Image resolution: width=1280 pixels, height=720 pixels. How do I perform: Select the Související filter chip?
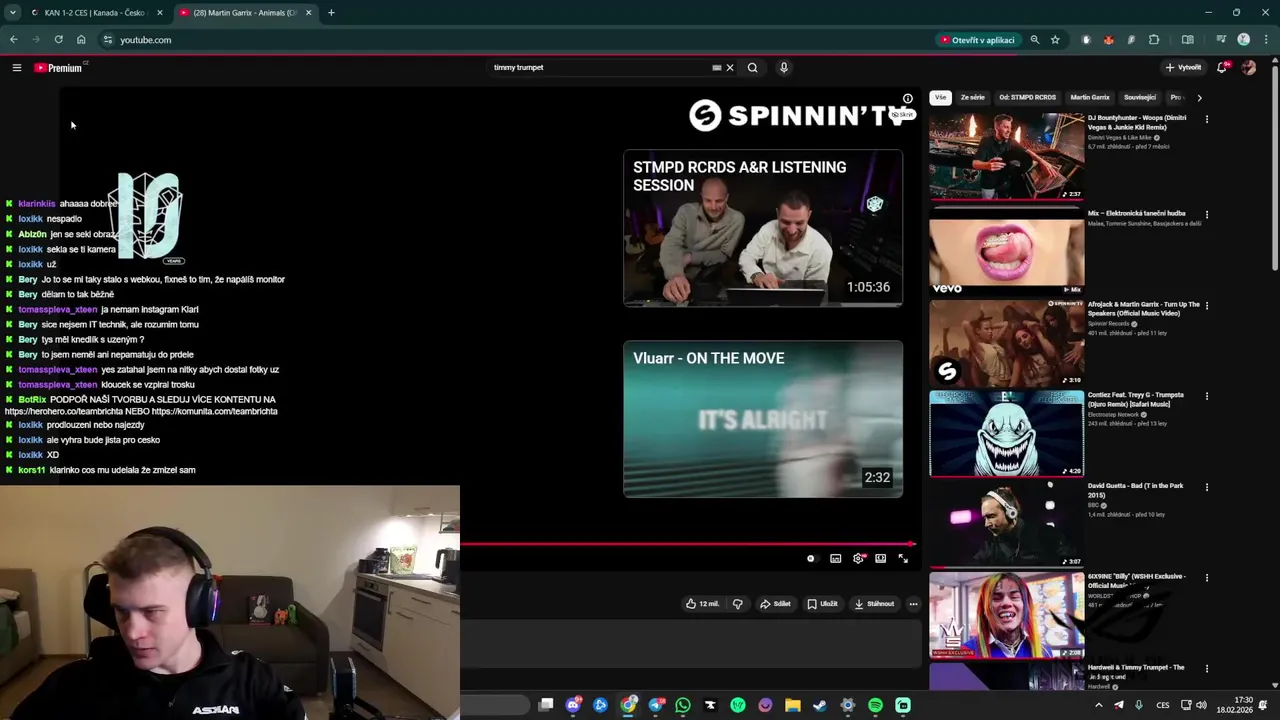1140,98
